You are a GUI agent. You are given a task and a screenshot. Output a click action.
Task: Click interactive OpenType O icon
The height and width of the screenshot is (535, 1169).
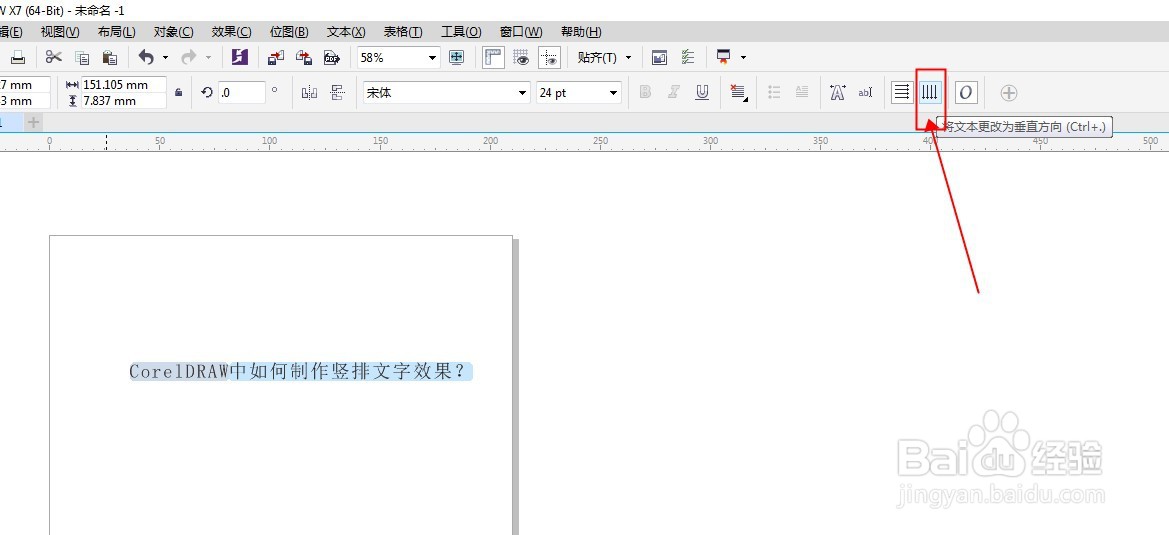966,92
